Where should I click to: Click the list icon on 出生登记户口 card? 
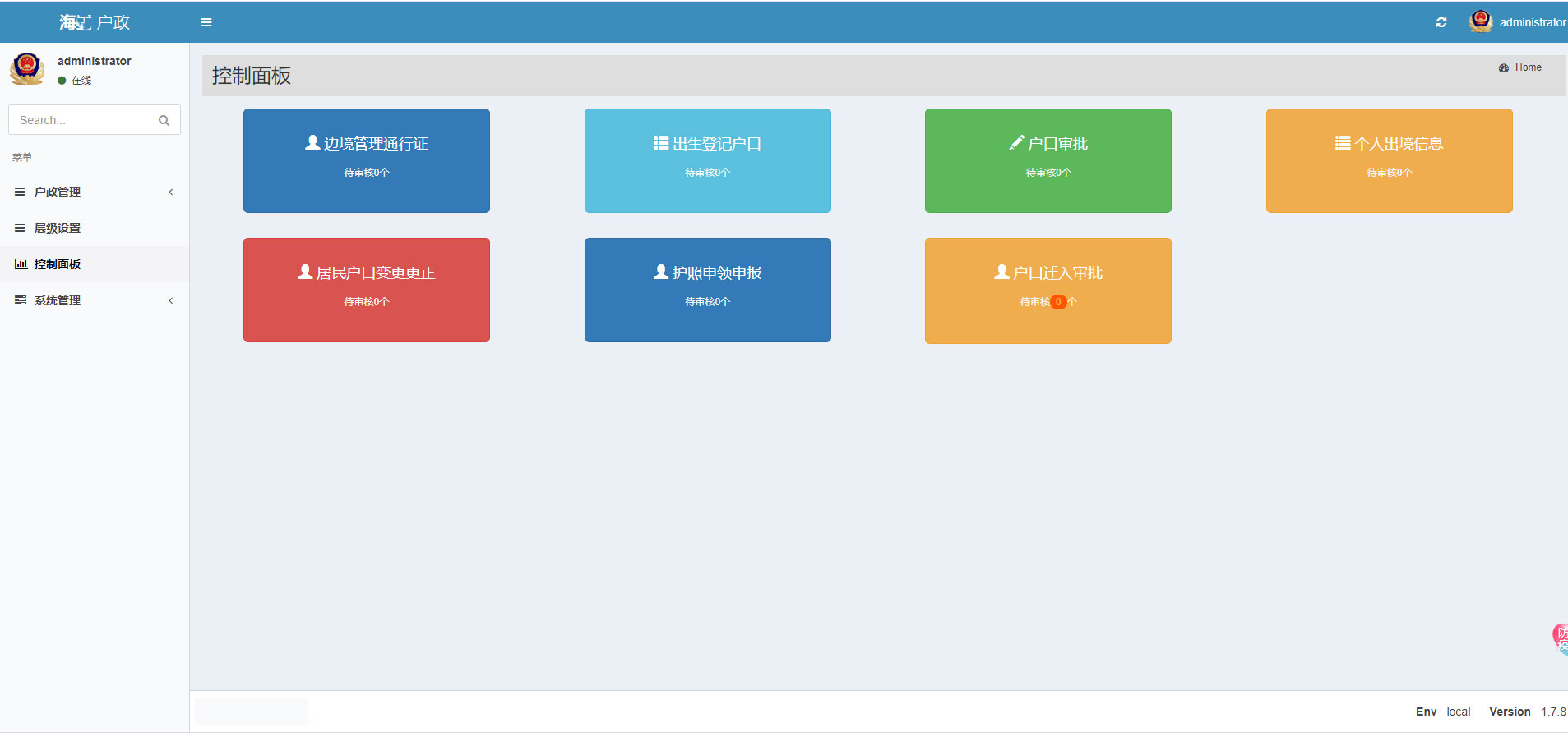coord(661,143)
